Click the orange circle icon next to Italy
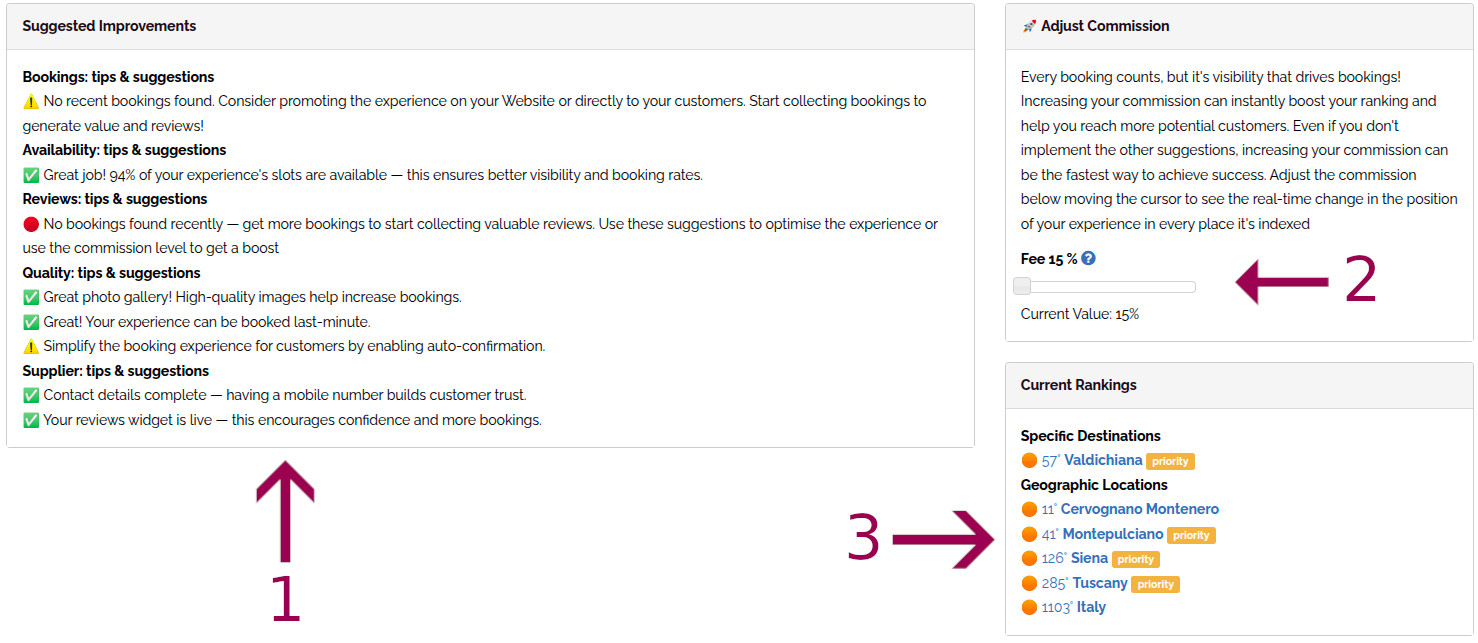The height and width of the screenshot is (643, 1478). pos(1029,607)
